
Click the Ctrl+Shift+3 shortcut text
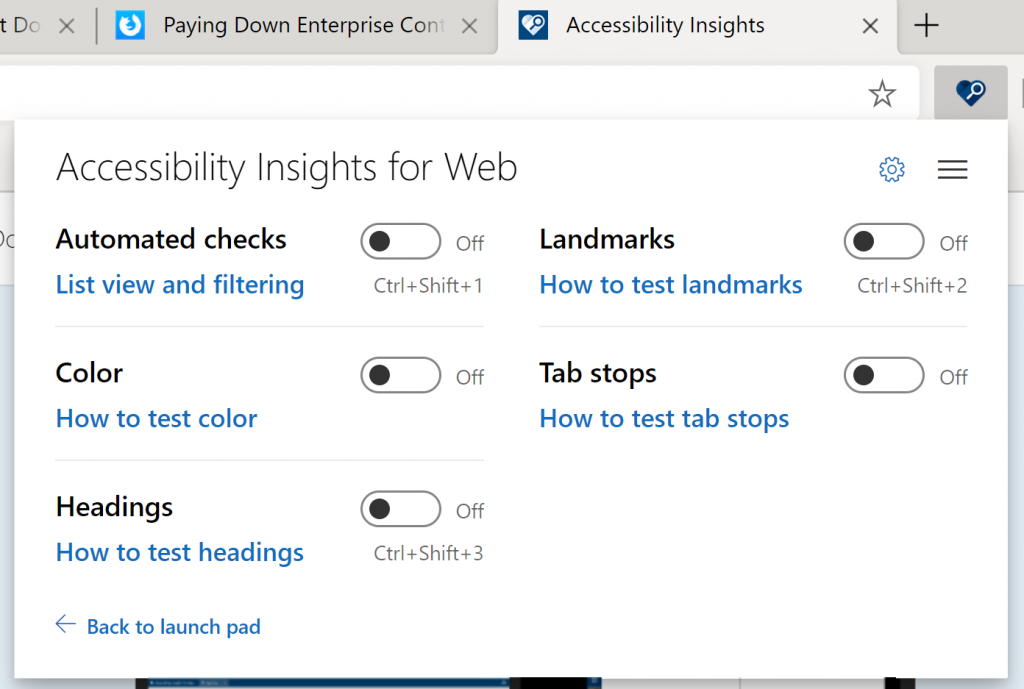click(428, 554)
